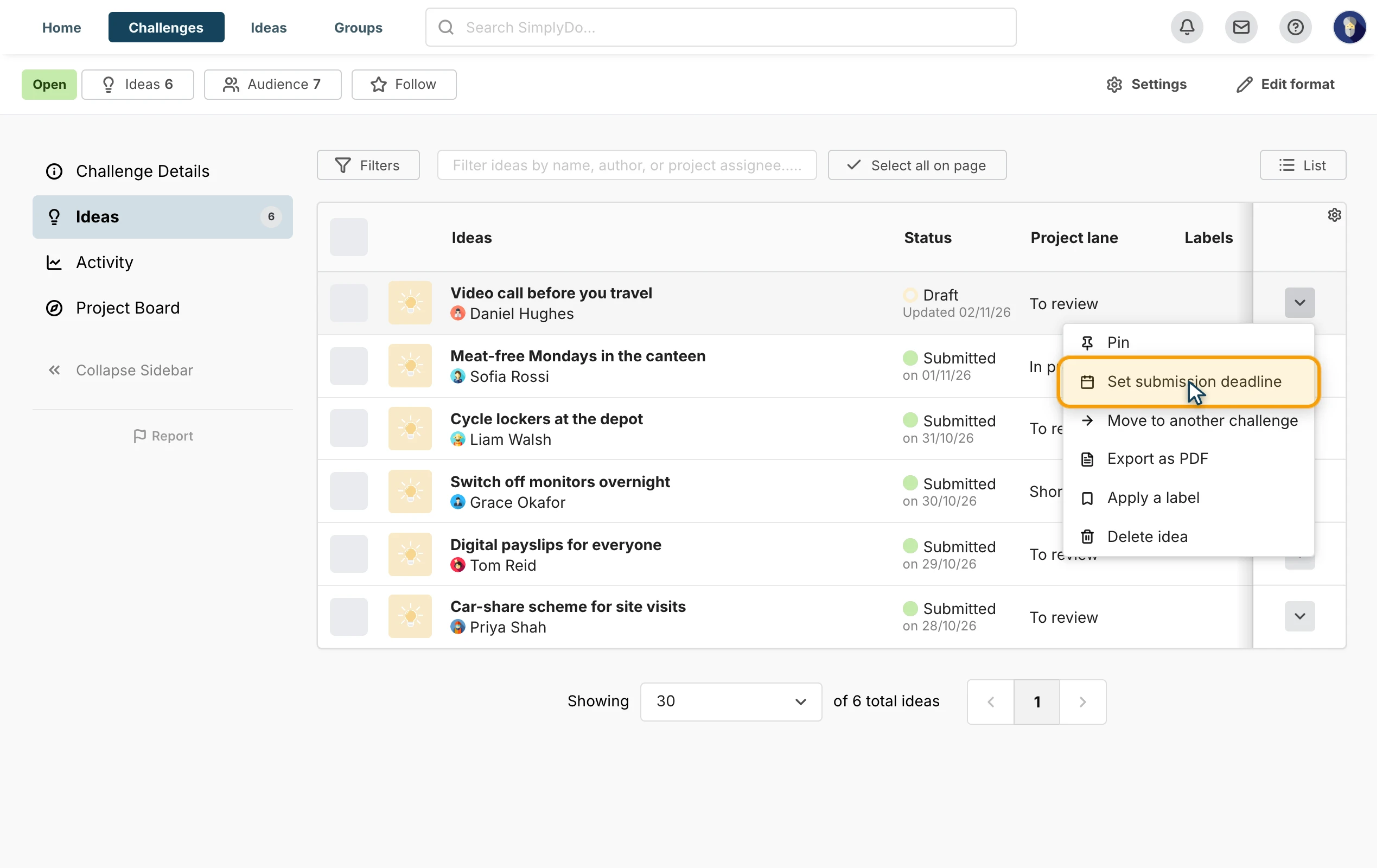Switch the List view button
This screenshot has width=1389, height=868.
(x=1302, y=165)
